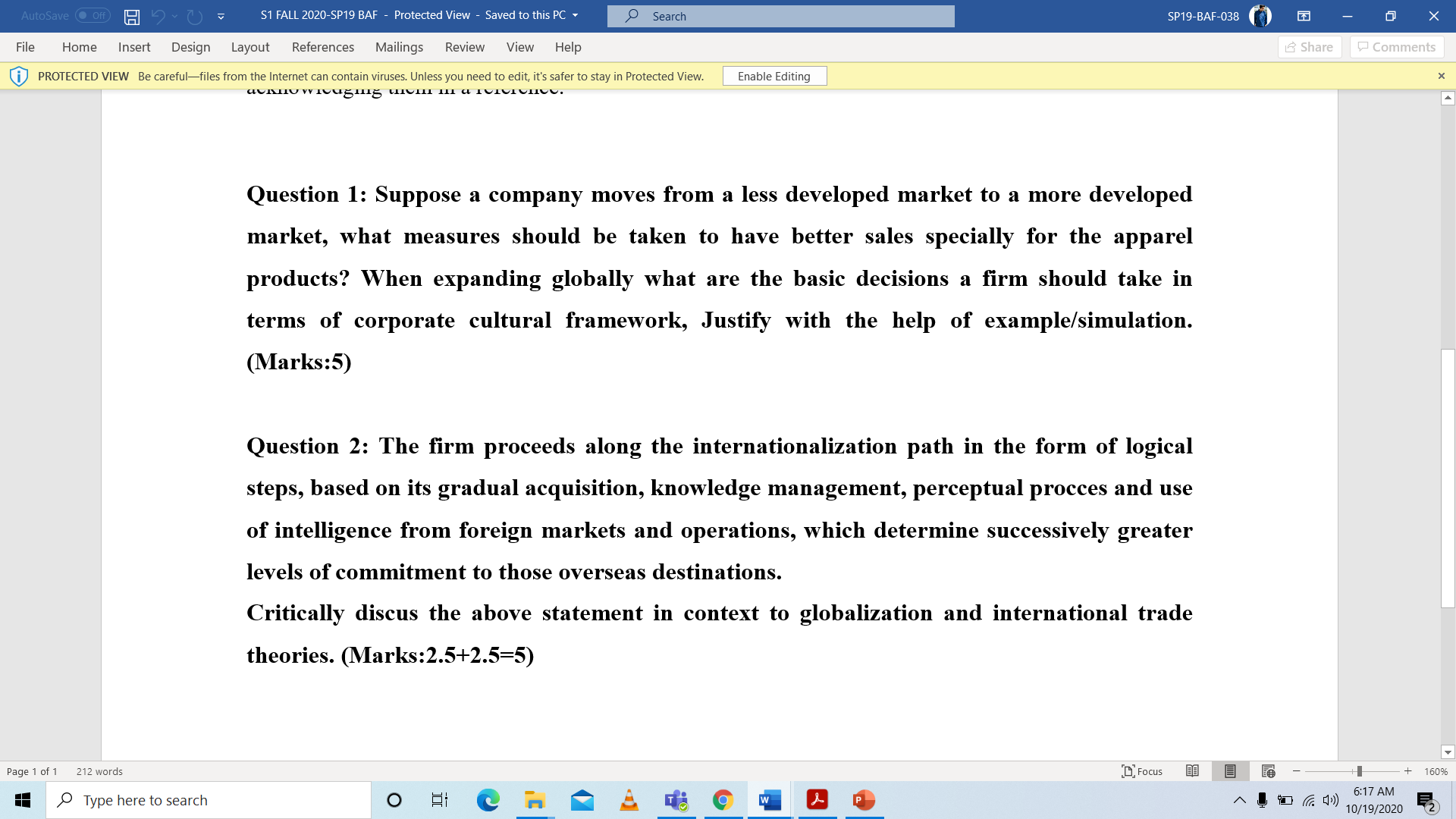This screenshot has height=819, width=1456.
Task: Open the File menu
Action: 25,47
